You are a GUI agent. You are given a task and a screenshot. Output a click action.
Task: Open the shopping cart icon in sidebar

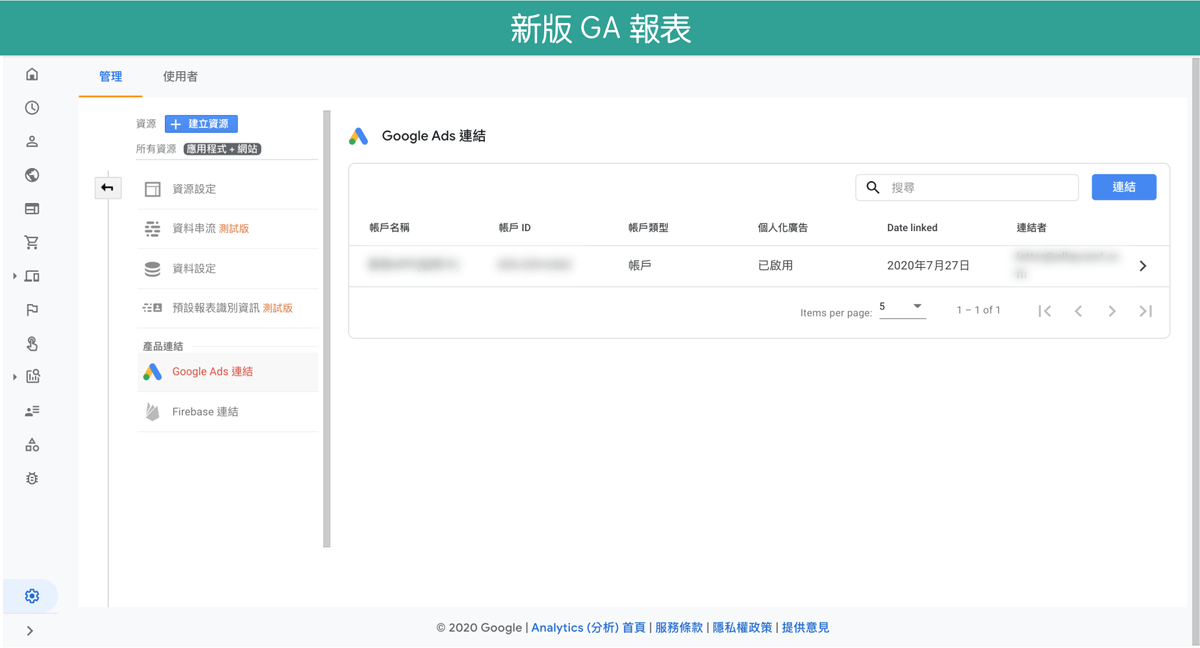click(32, 243)
